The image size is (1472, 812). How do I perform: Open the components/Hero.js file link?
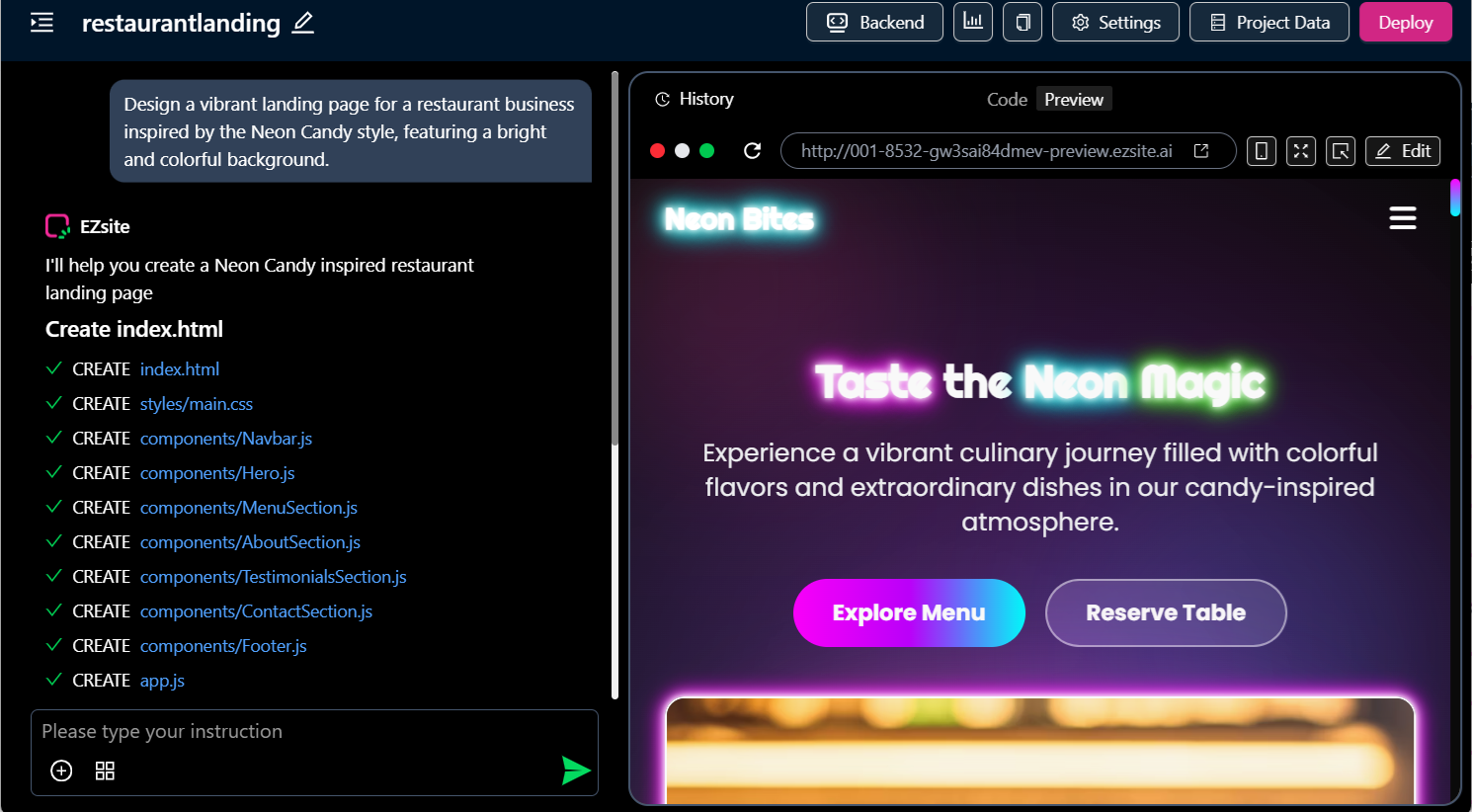(x=217, y=473)
